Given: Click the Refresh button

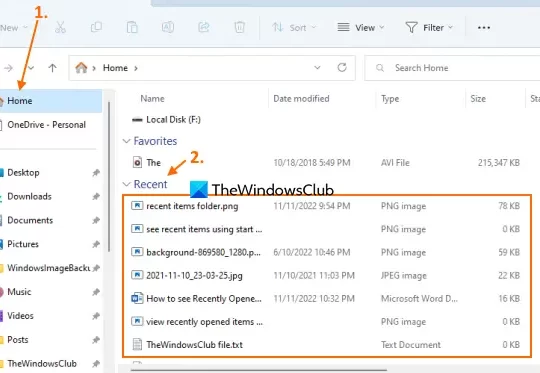Looking at the screenshot, I should [x=342, y=68].
